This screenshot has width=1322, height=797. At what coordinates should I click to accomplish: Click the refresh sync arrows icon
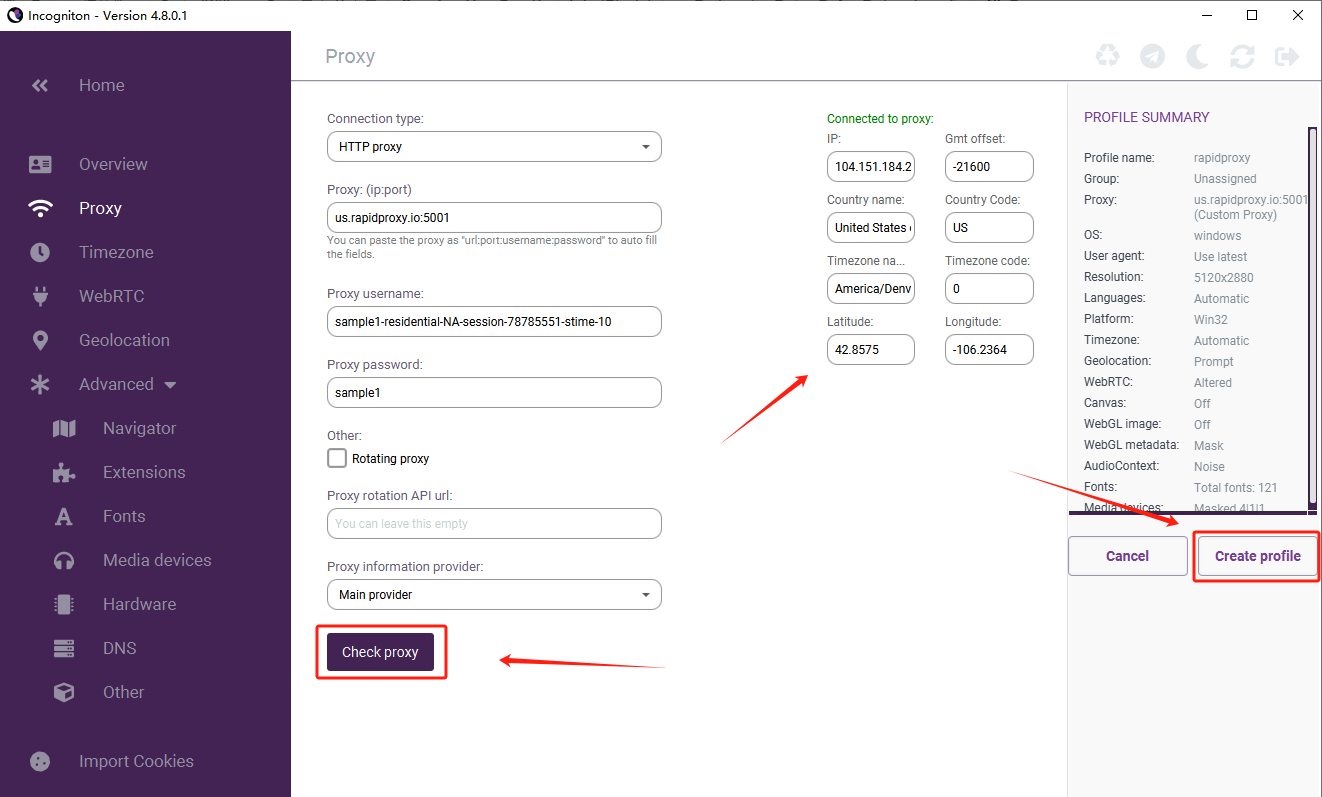coord(1242,56)
